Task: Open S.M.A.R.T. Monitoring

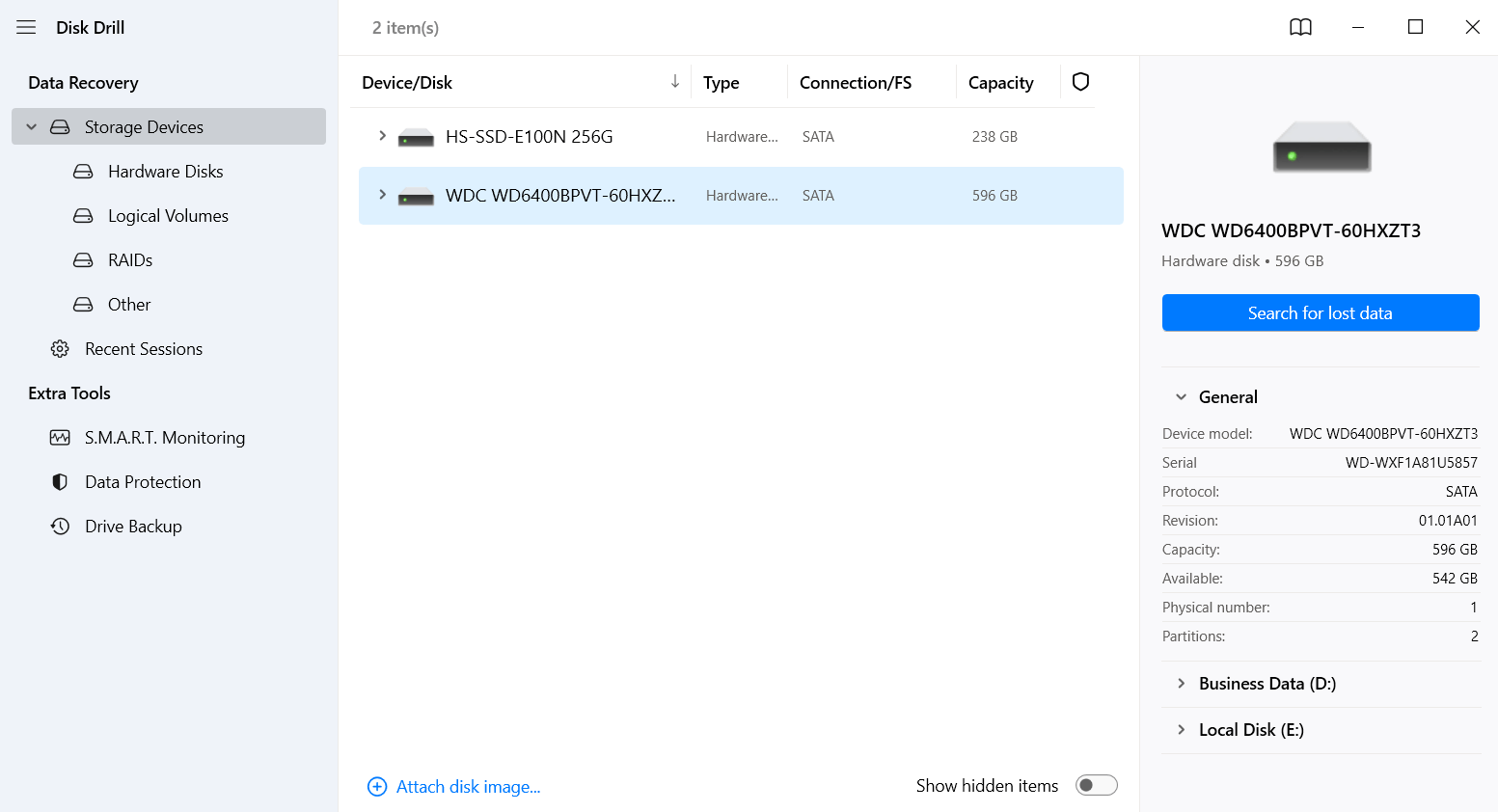Action: tap(165, 437)
